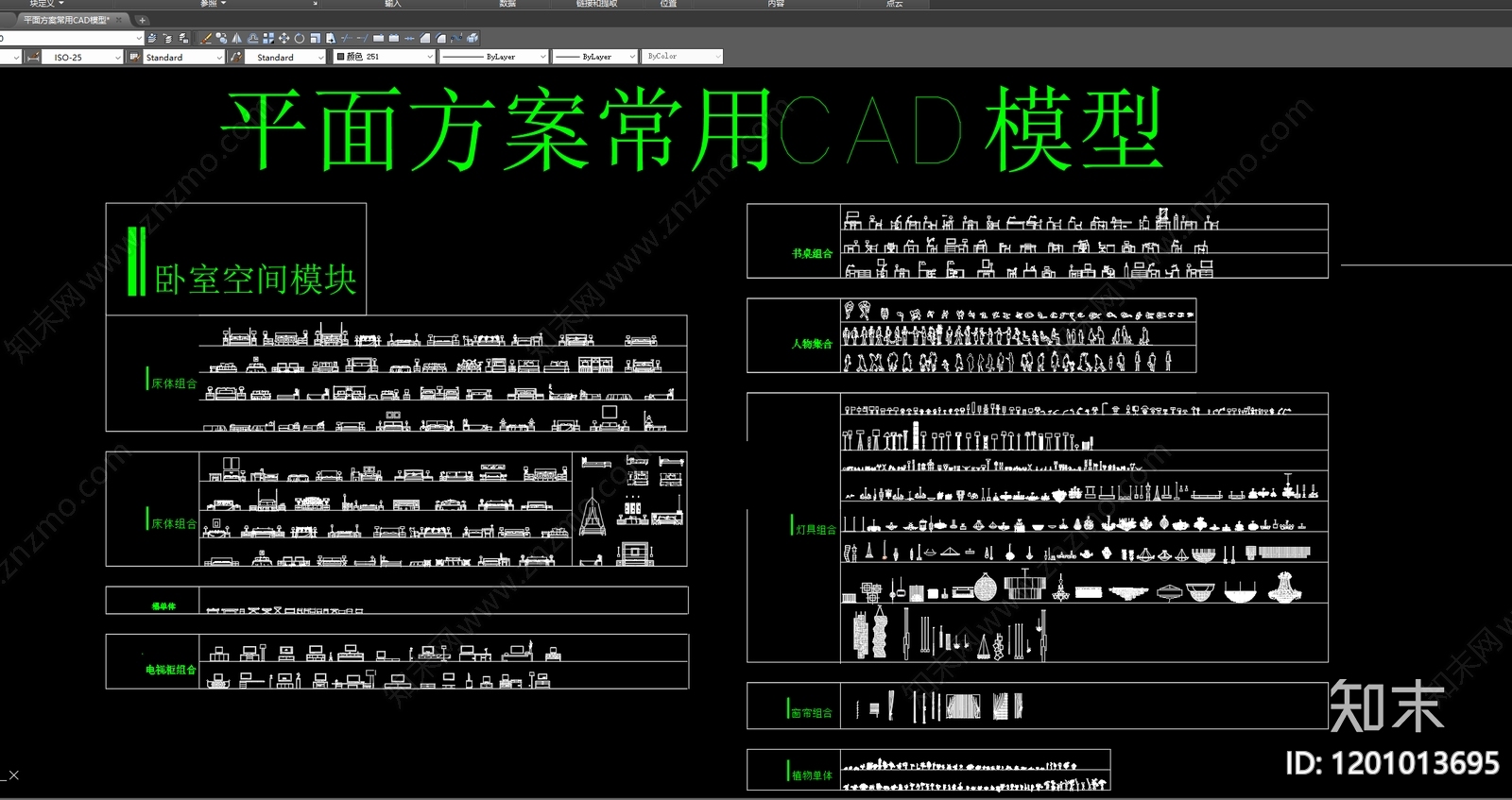Activate the Break at Point tool
Viewport: 1512px width, 800px height.
378,39
